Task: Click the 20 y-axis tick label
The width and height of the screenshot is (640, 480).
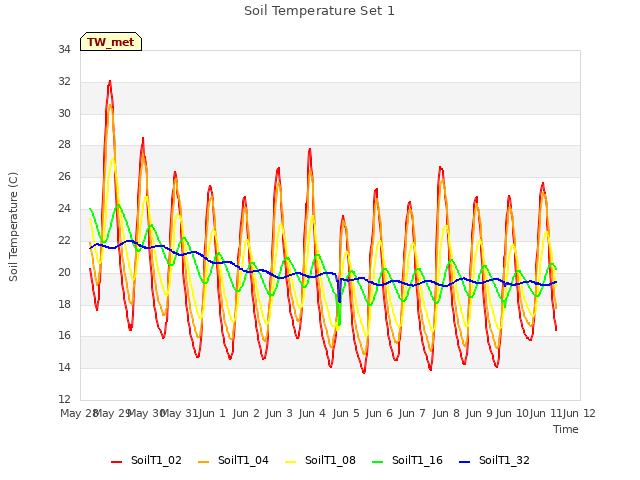Action: (64, 272)
